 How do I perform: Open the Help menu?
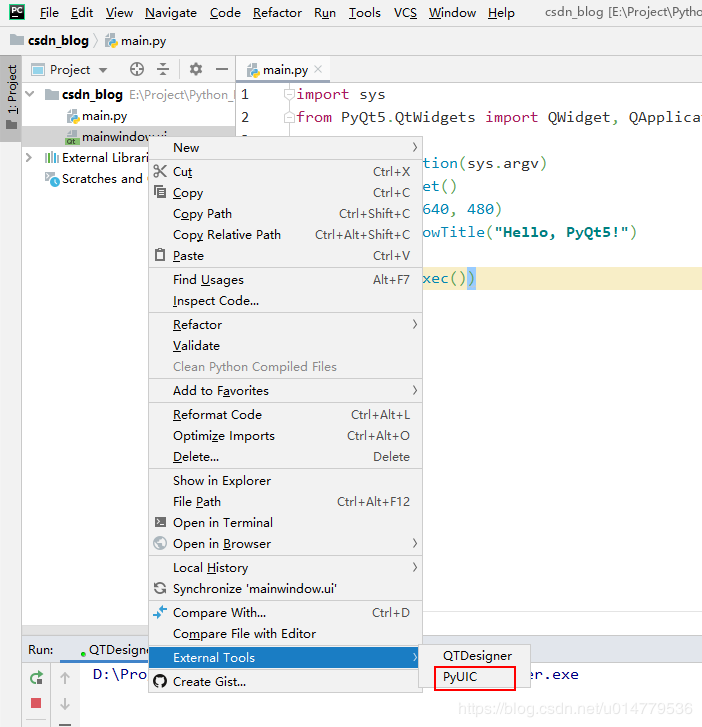[x=501, y=13]
